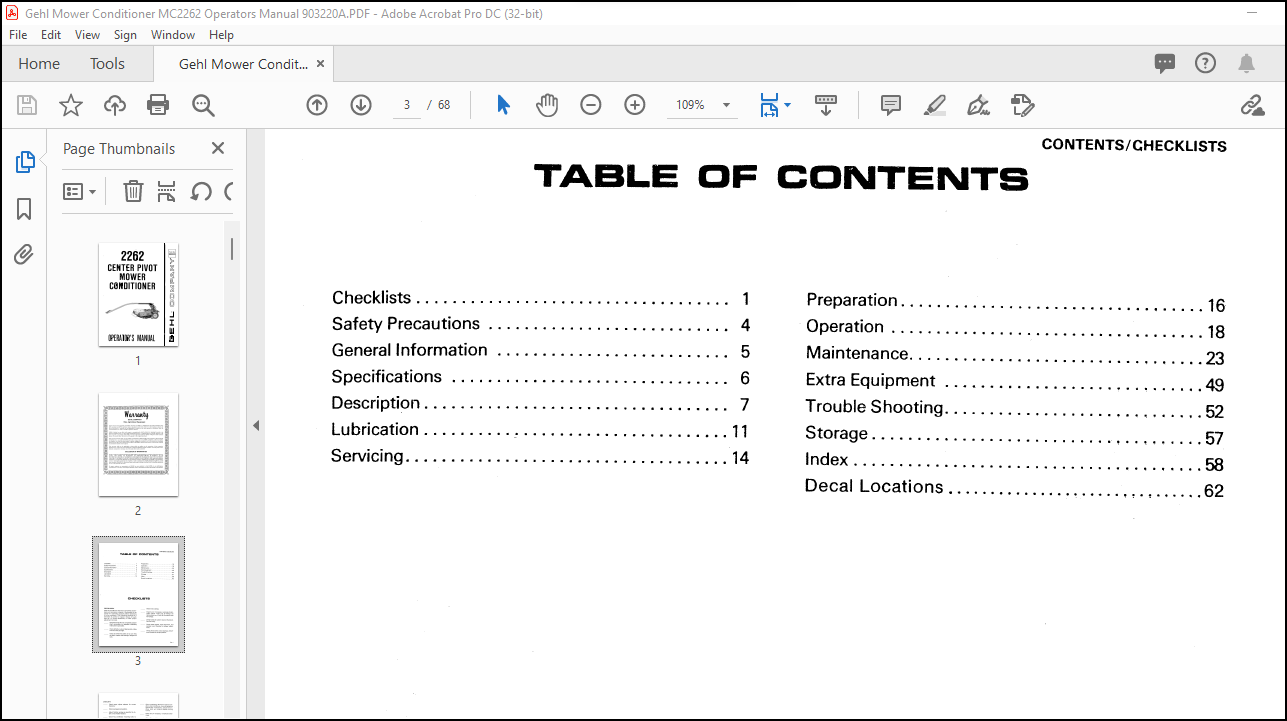1287x721 pixels.
Task: Rotate page counterclockwise in thumbnails panel
Action: [201, 191]
